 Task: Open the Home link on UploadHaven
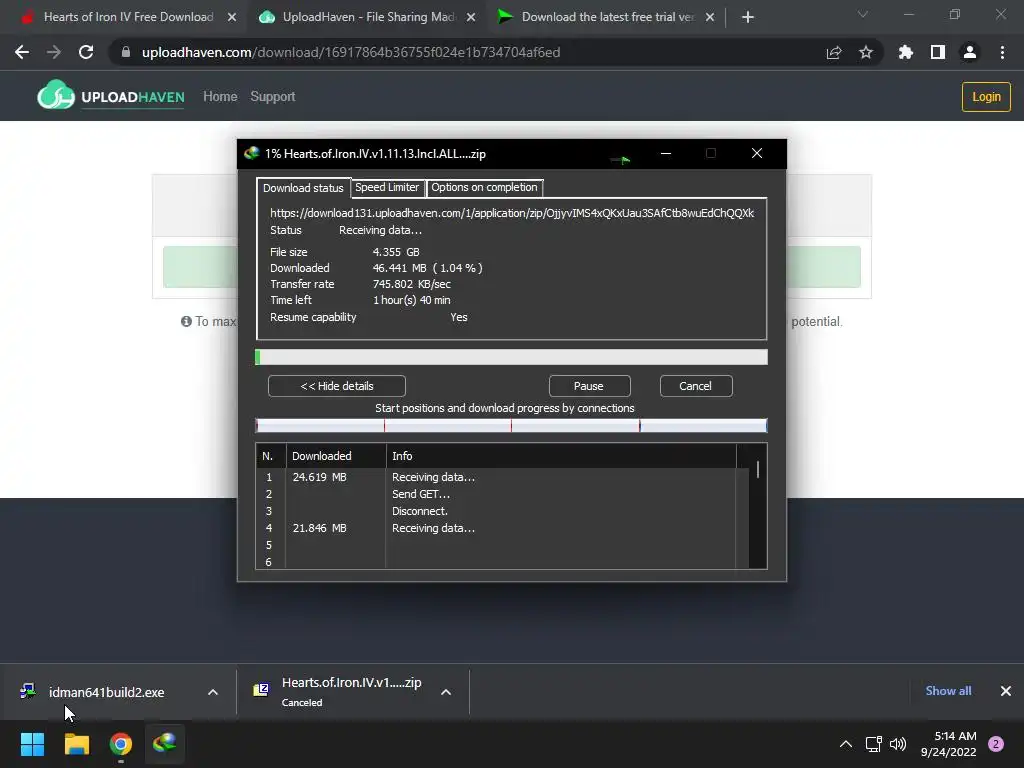click(220, 97)
